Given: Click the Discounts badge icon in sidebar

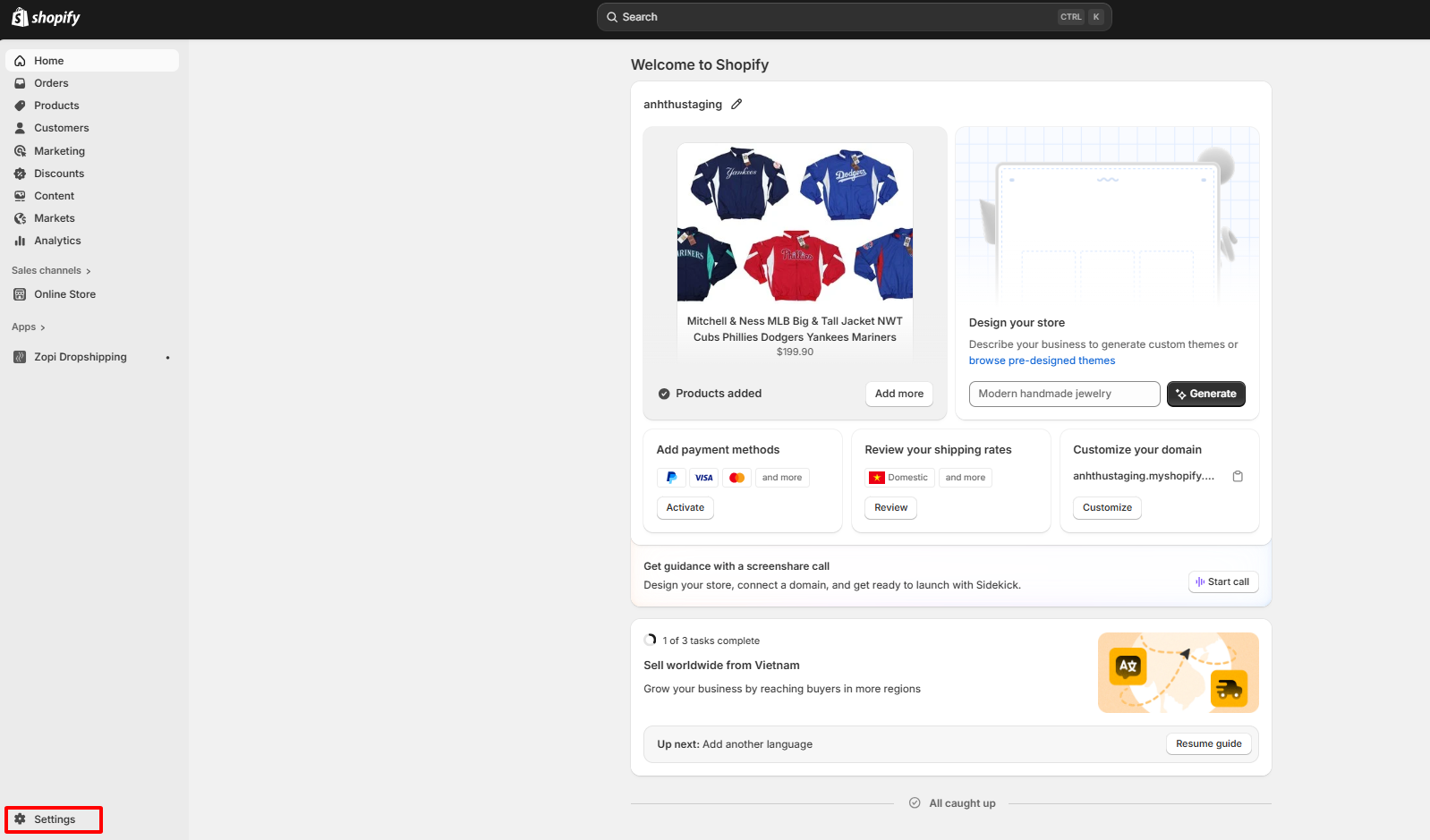Looking at the screenshot, I should click(20, 174).
